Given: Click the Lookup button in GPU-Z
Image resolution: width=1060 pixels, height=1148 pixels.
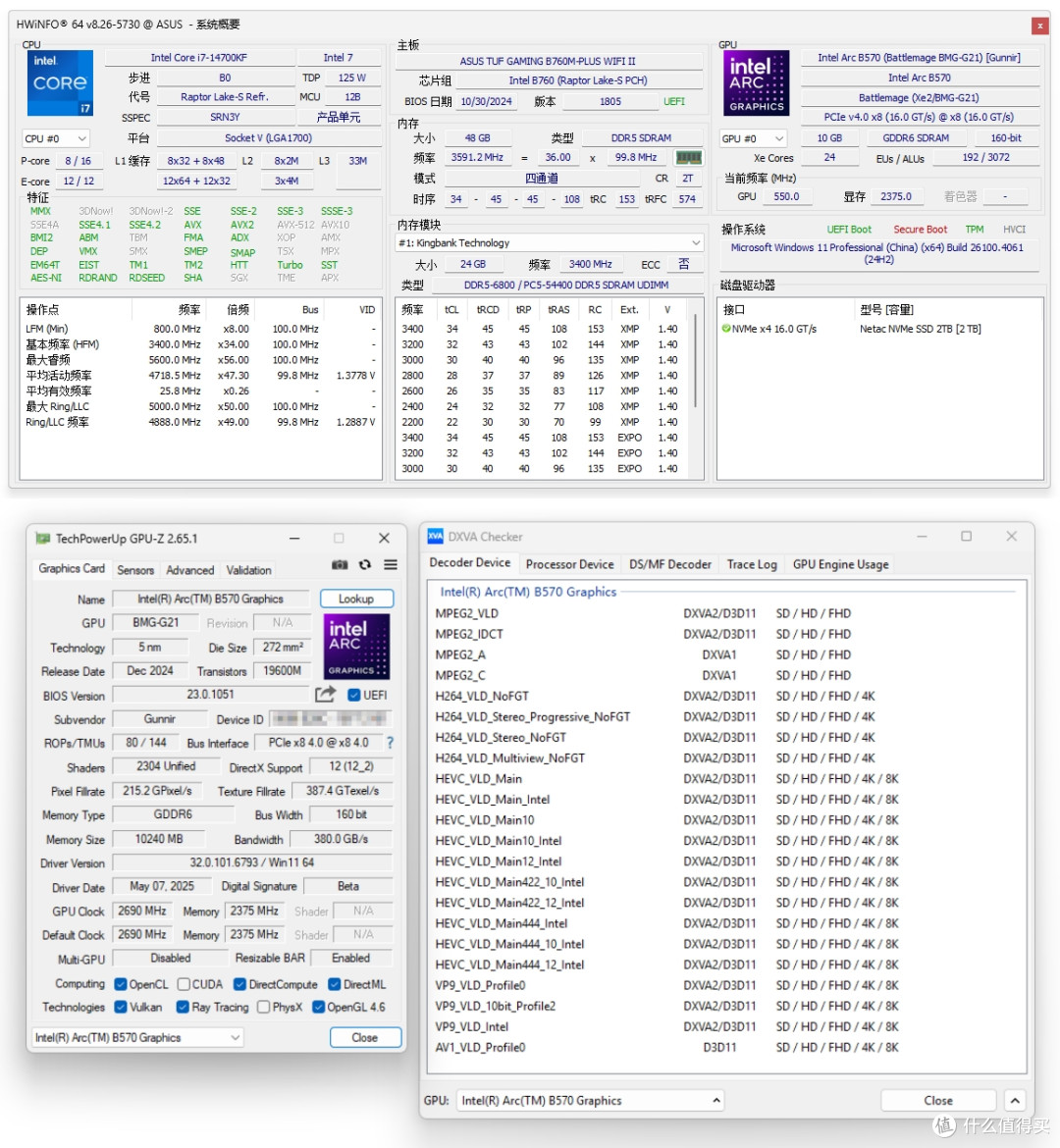Looking at the screenshot, I should point(356,599).
